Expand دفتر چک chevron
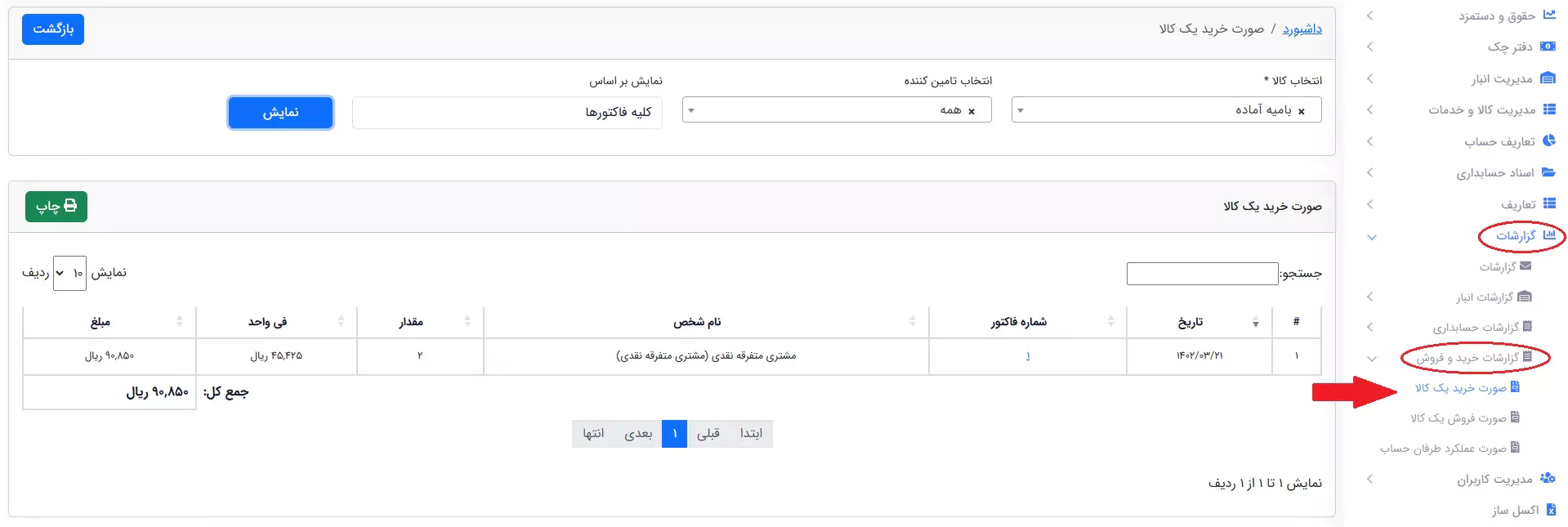This screenshot has height=527, width=1568. pos(1370,47)
